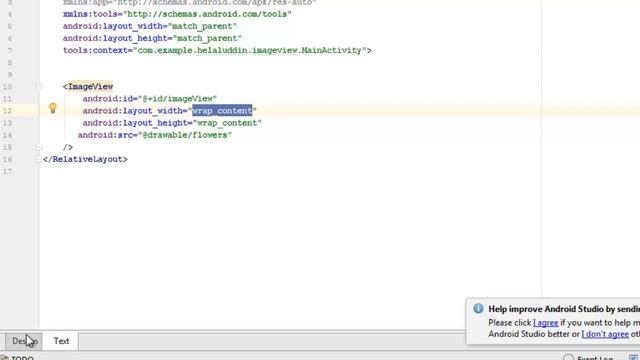
Task: Click the closing RelativeLayout tag
Action: (85, 159)
